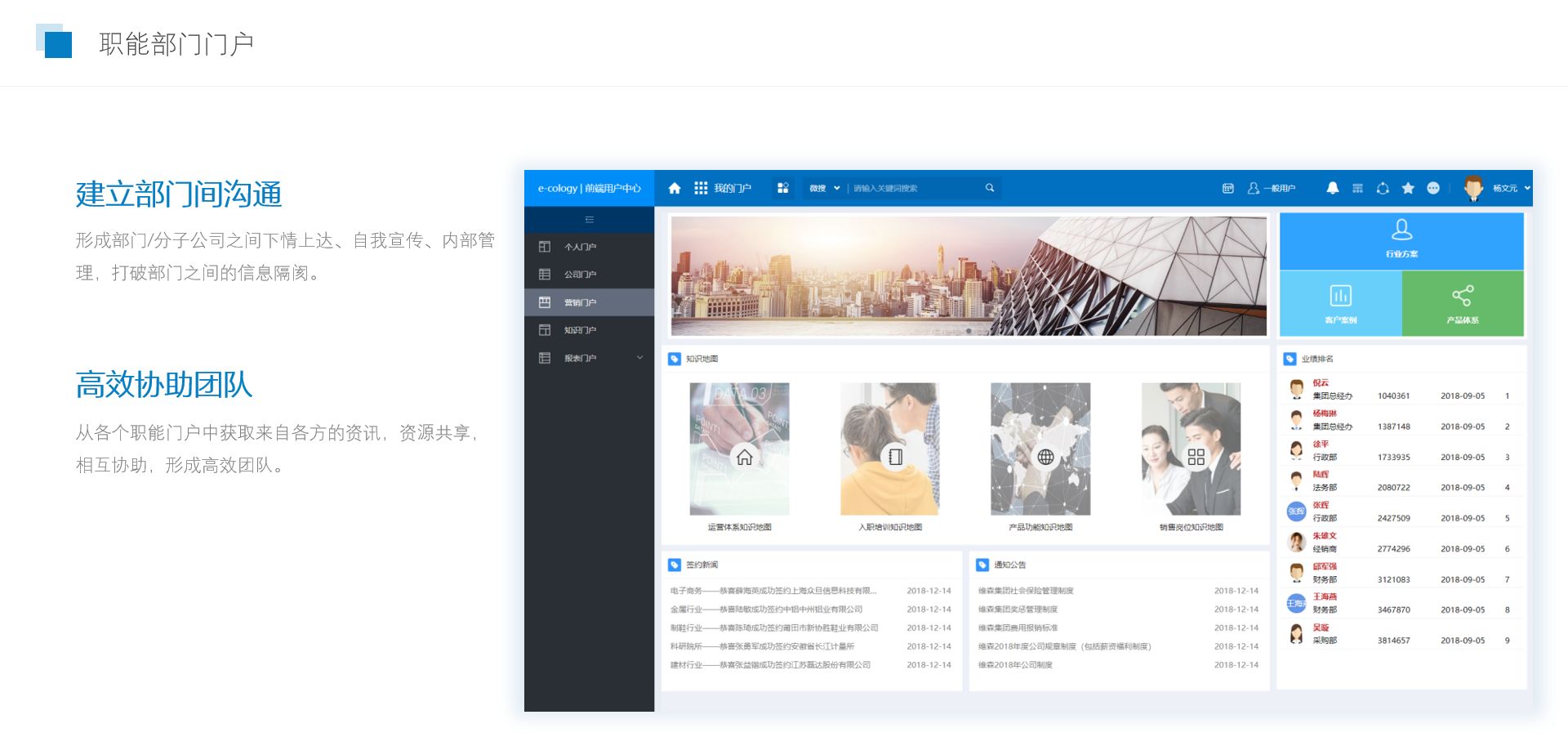Open the 产品体系 share tile
The height and width of the screenshot is (755, 1568).
[1463, 303]
